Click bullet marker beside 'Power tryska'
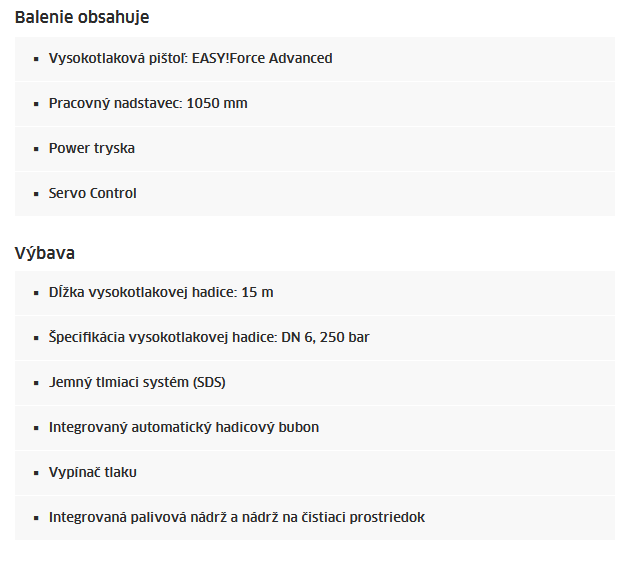The image size is (626, 562). pos(36,149)
